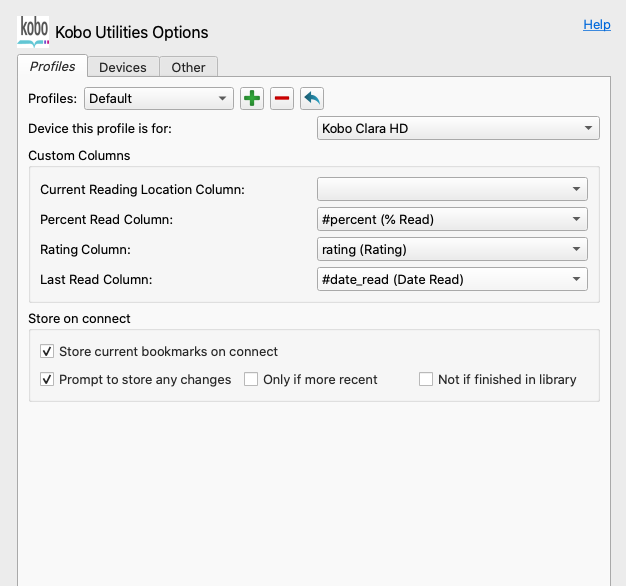Viewport: 626px width, 586px height.
Task: Open the Rating Column dropdown
Action: pyautogui.click(x=452, y=249)
